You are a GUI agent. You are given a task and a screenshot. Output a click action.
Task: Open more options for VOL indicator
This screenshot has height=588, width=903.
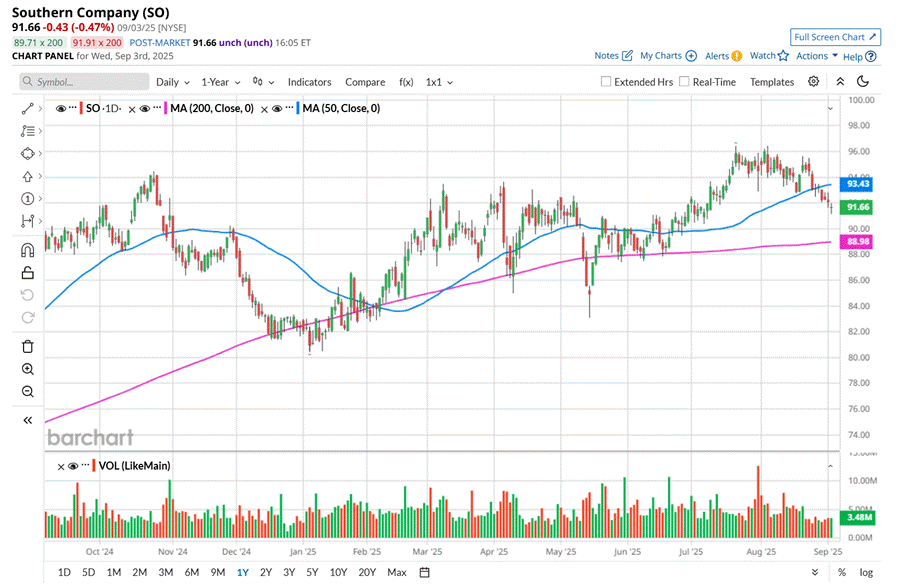85,465
